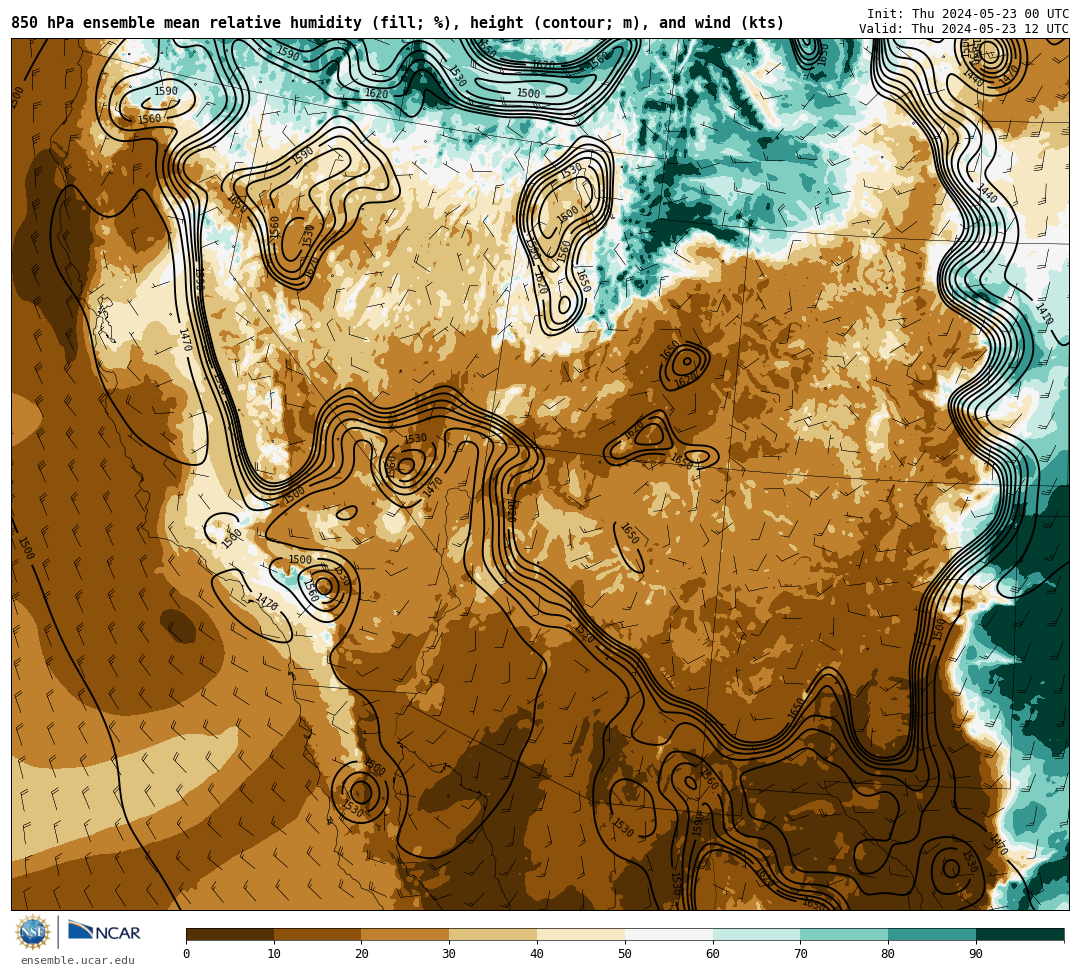Click the Init: Thu 2024-05-23 00 UTC line

pyautogui.click(x=968, y=14)
